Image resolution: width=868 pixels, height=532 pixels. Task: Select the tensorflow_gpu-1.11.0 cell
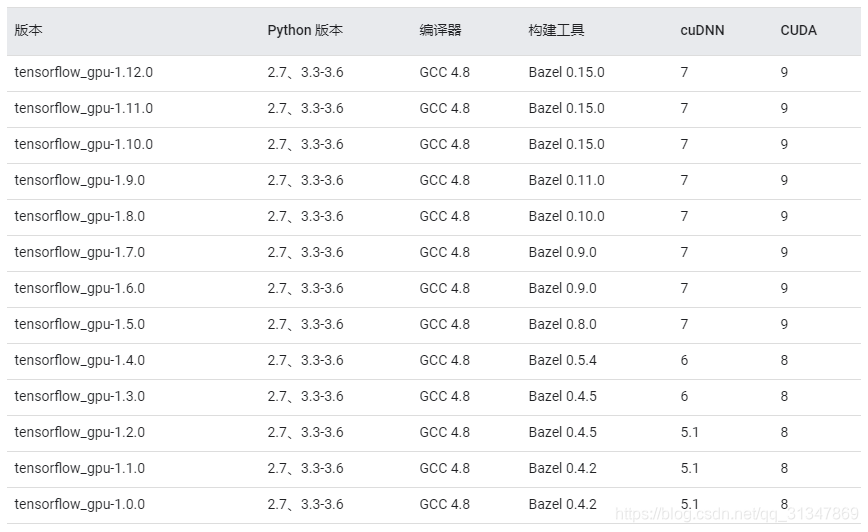pos(84,109)
